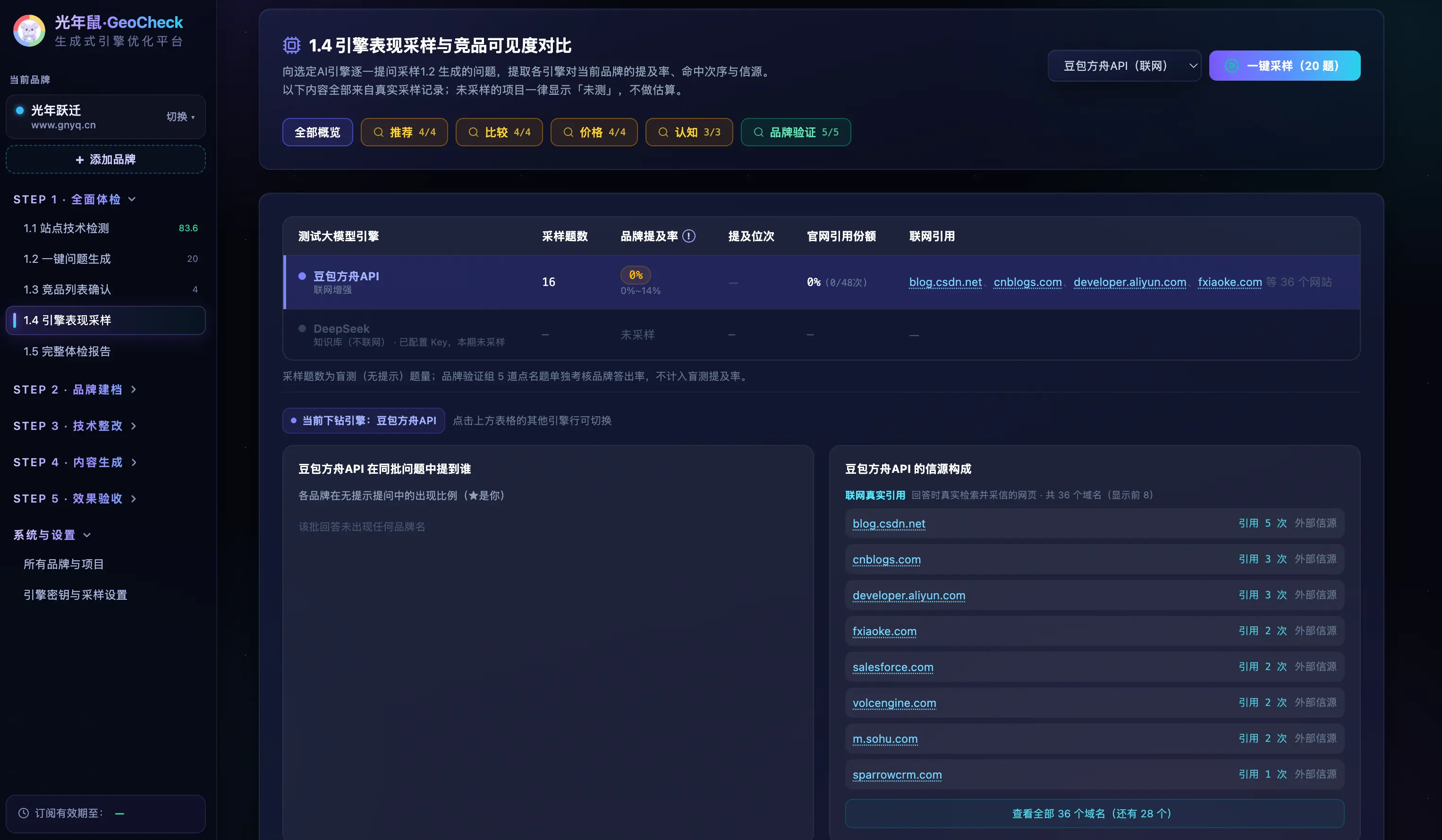Click the 一键采样（20 题）button
Image resolution: width=1442 pixels, height=840 pixels.
(1285, 66)
